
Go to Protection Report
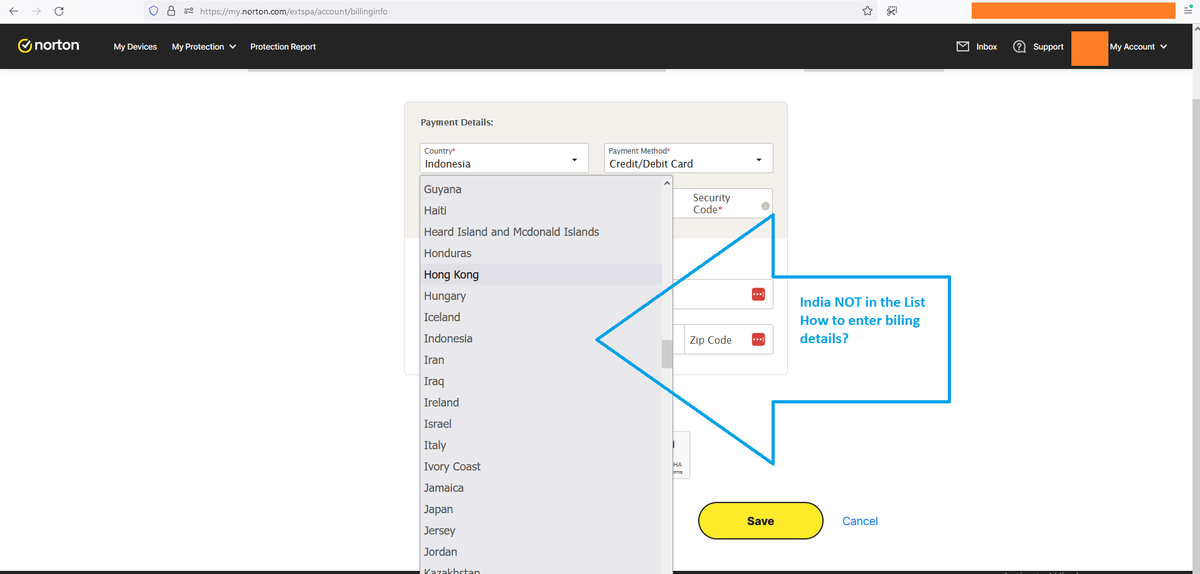283,47
